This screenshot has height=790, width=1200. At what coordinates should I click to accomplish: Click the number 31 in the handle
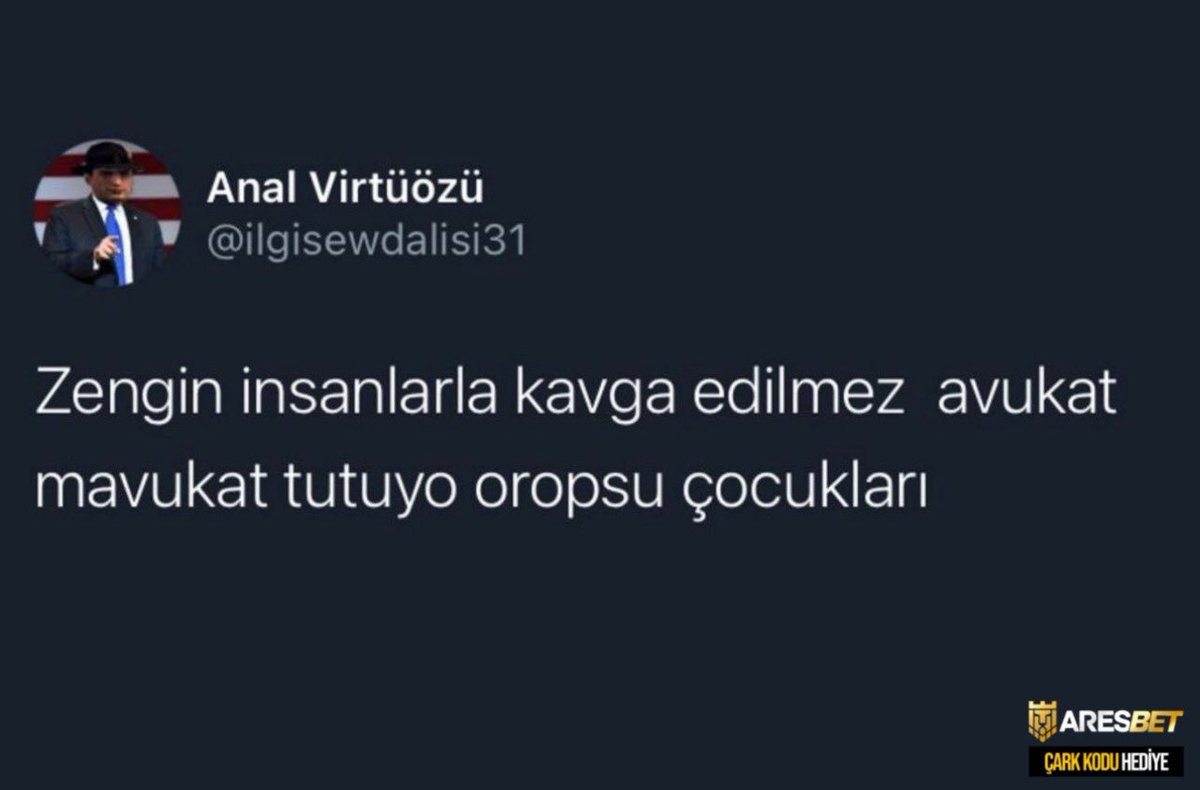(x=504, y=241)
